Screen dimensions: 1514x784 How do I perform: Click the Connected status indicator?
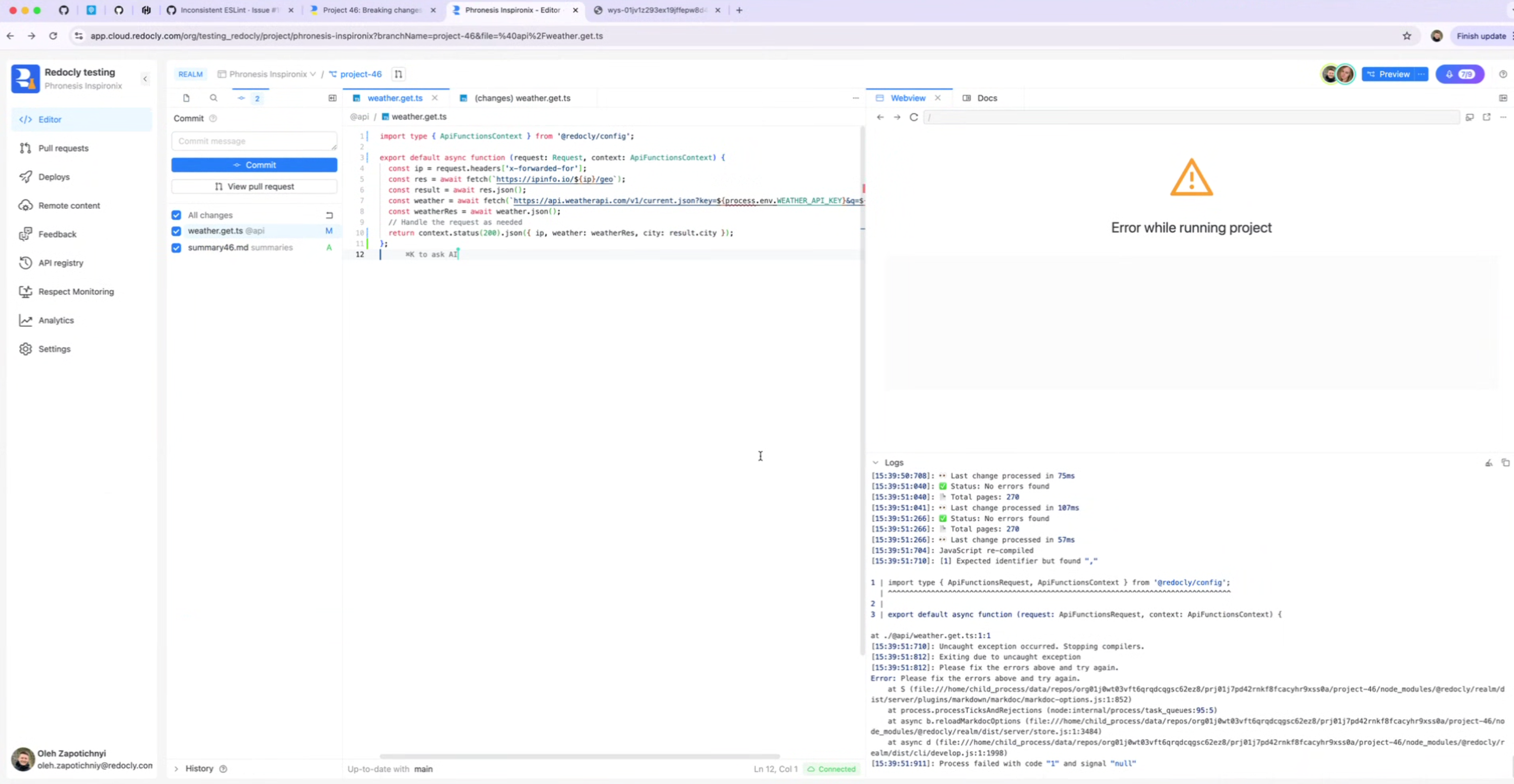point(832,769)
